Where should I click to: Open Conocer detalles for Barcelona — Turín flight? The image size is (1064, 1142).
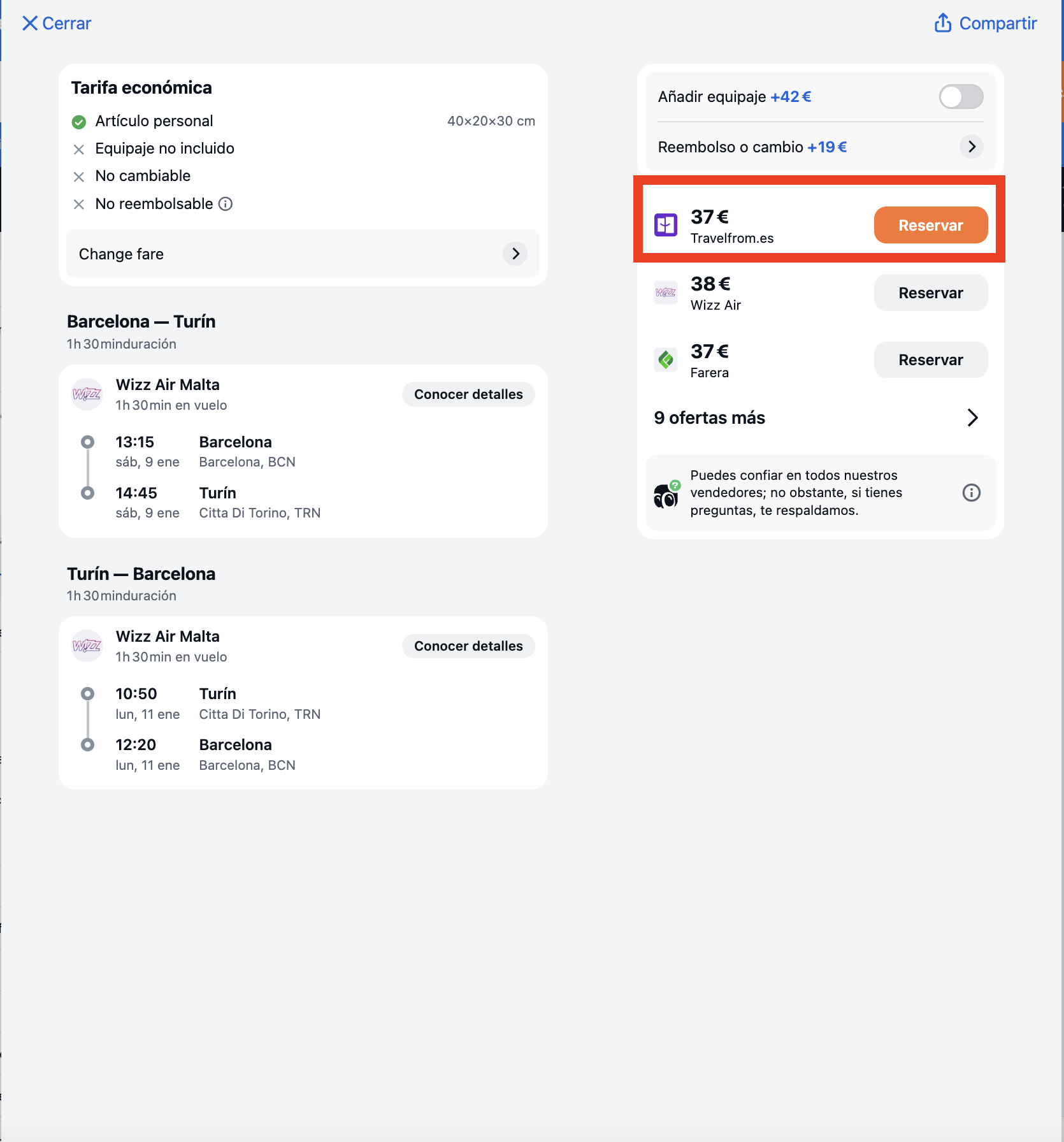pos(468,394)
